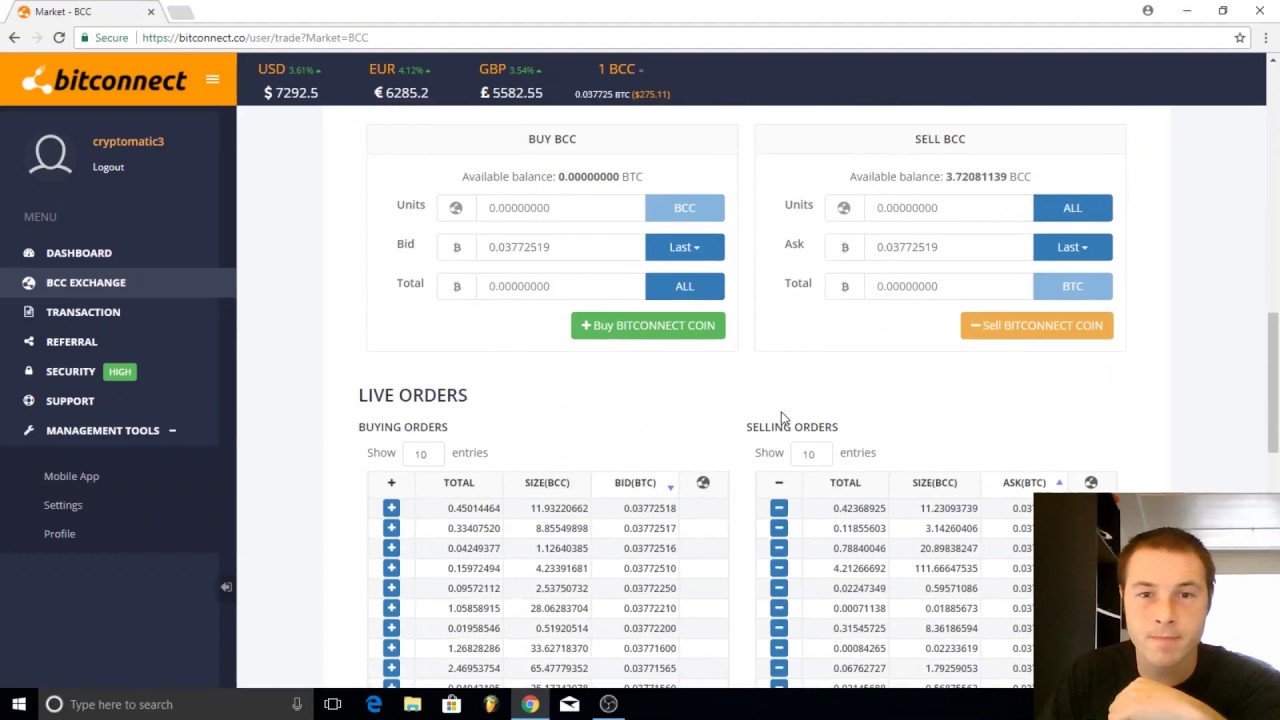
Task: Click coin icon in the buying orders table header
Action: pyautogui.click(x=703, y=483)
